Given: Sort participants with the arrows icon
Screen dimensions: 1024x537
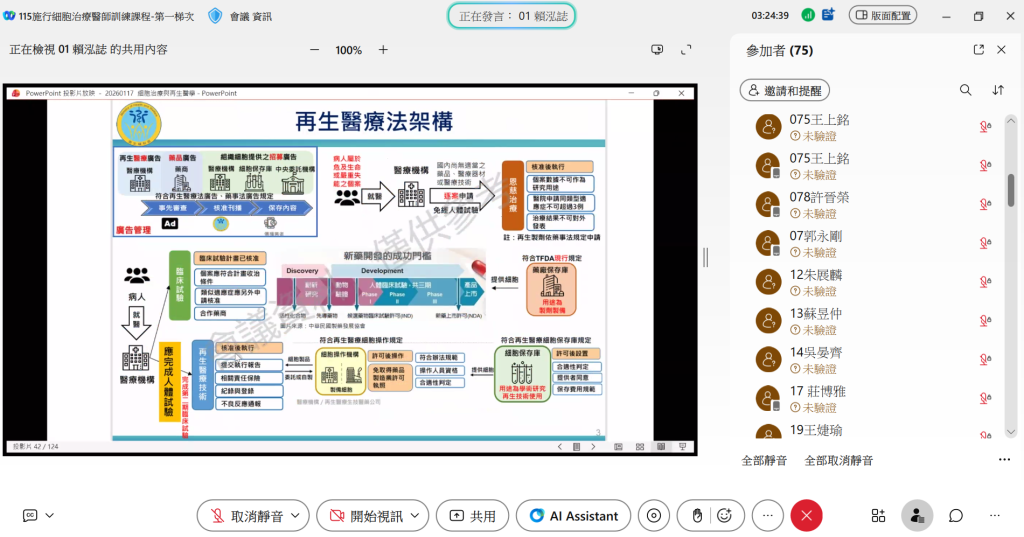Looking at the screenshot, I should pyautogui.click(x=998, y=90).
